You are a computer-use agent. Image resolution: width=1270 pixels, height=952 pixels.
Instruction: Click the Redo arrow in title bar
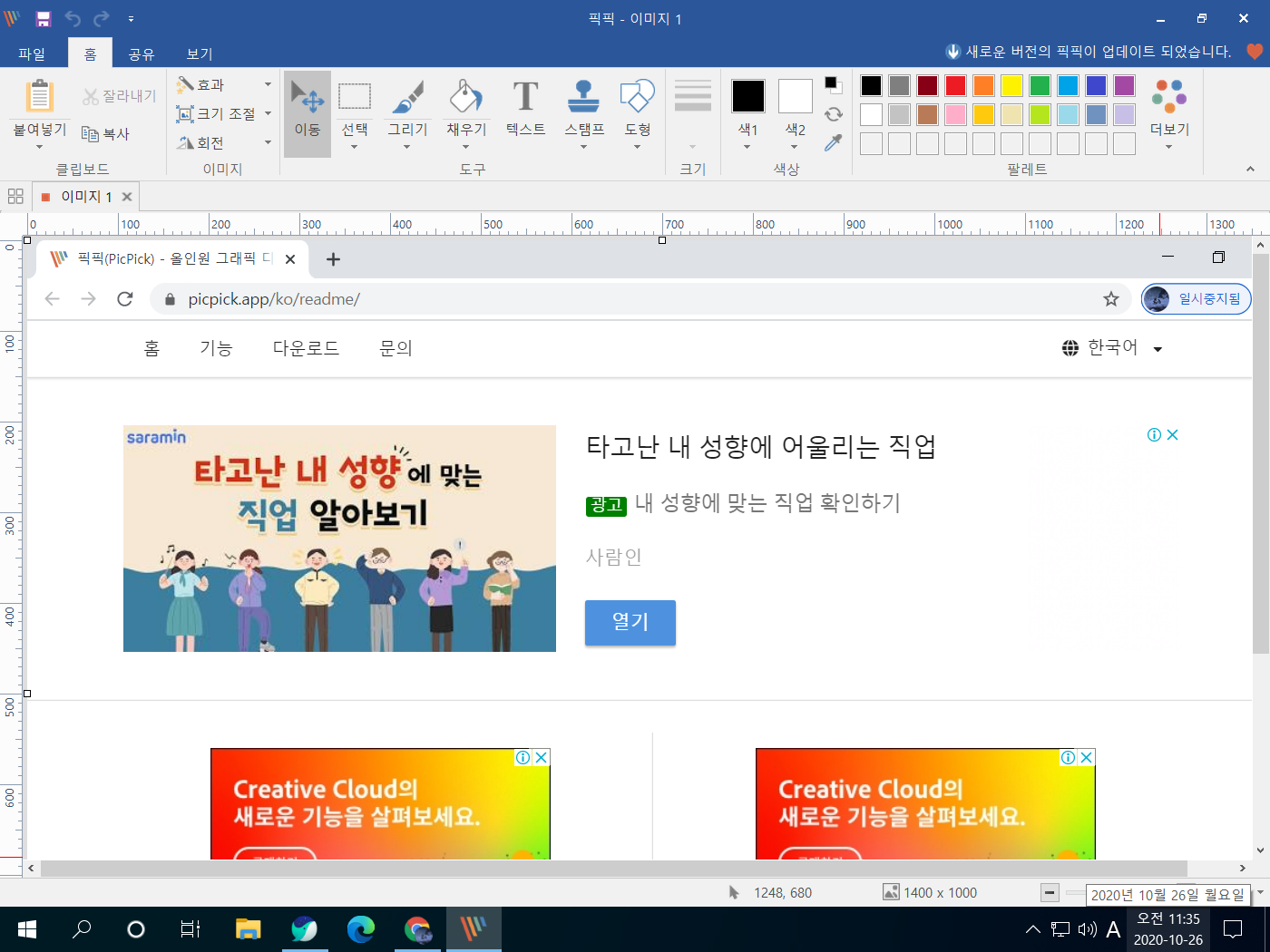coord(102,18)
